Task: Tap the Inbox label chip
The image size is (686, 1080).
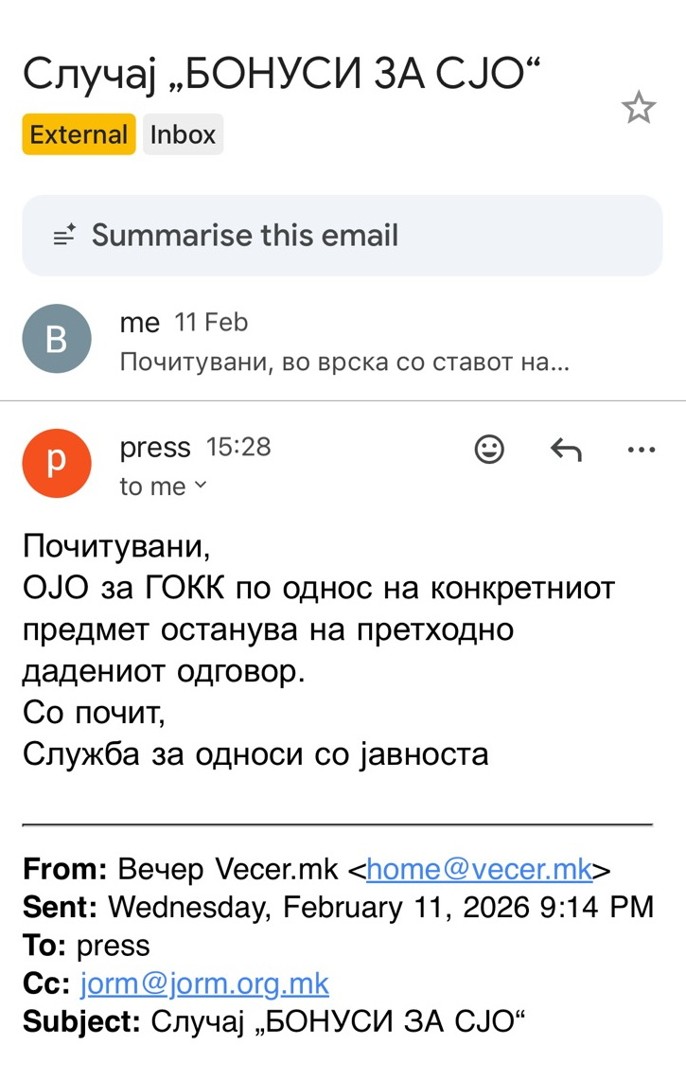Action: [183, 135]
